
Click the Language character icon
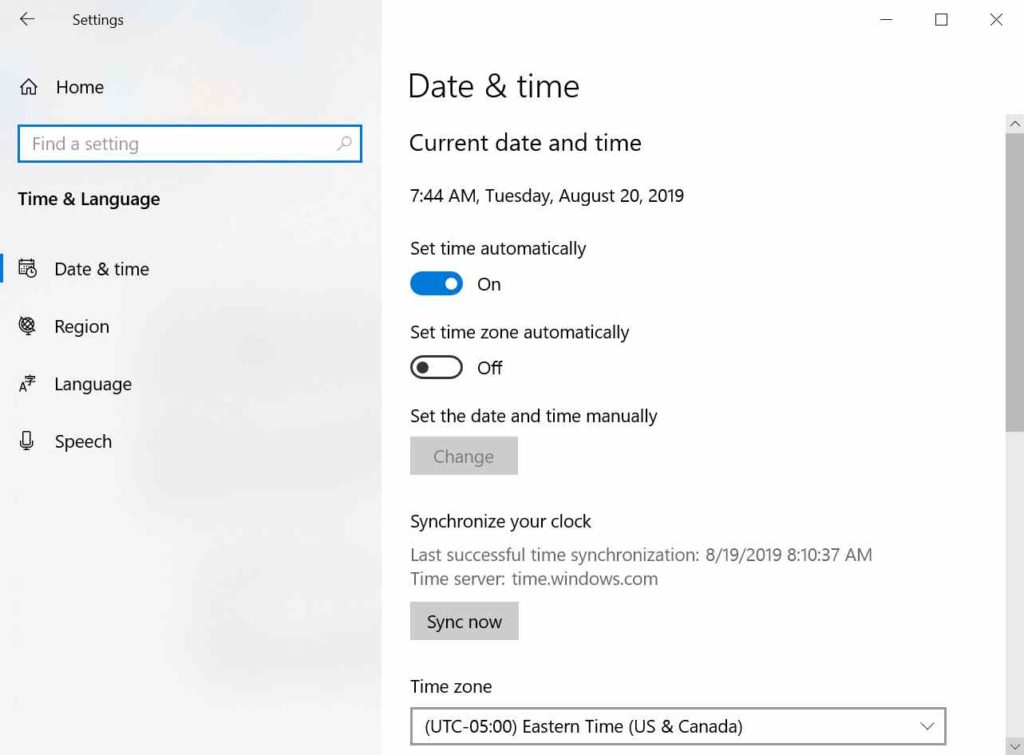point(27,383)
